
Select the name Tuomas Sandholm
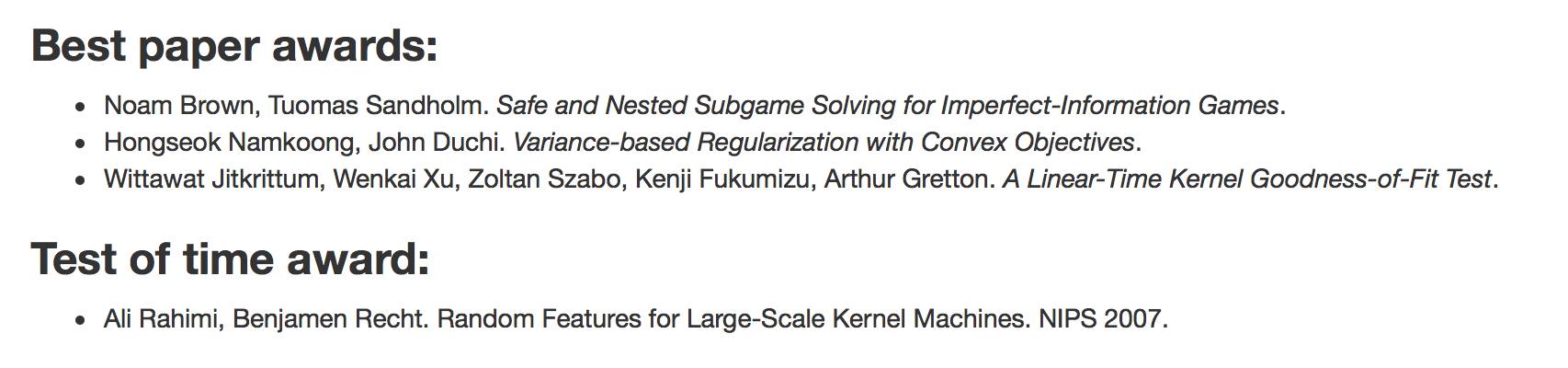(376, 106)
